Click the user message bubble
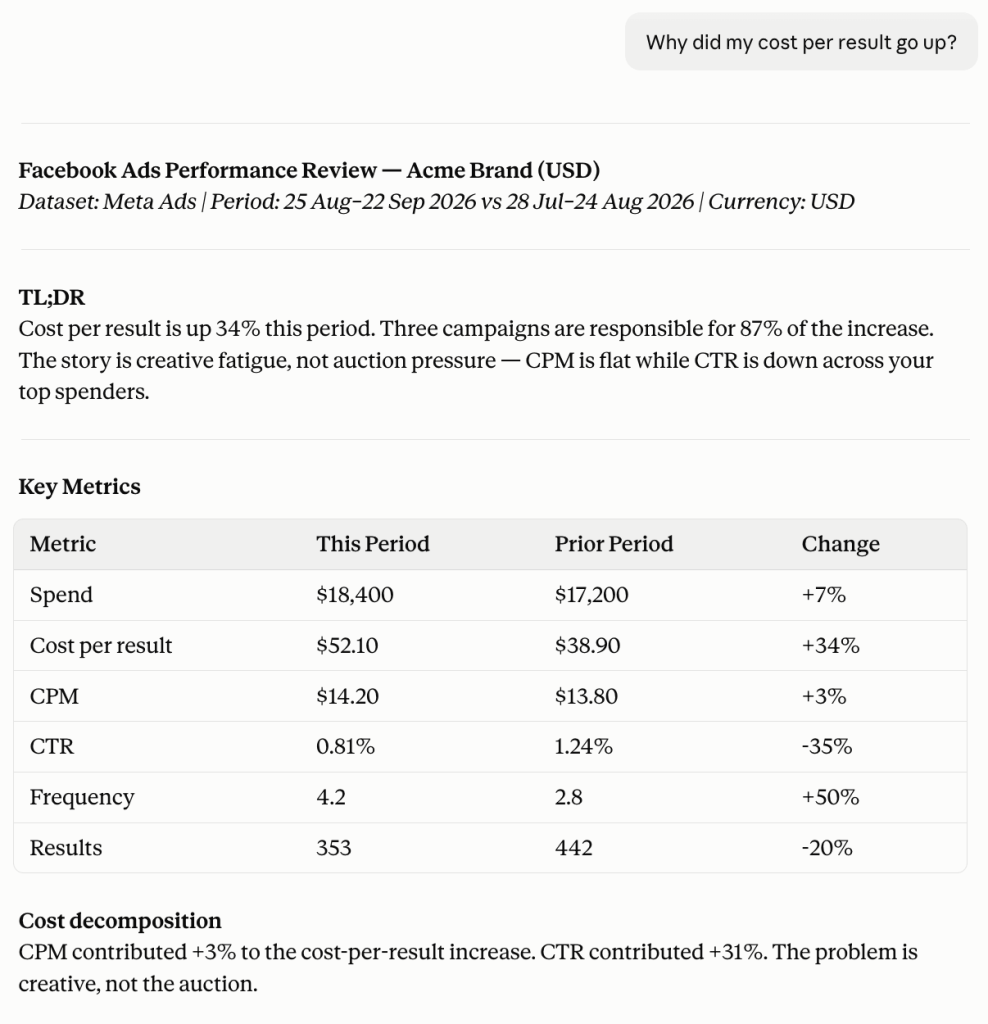Screen dimensions: 988x1024 pyautogui.click(x=801, y=42)
